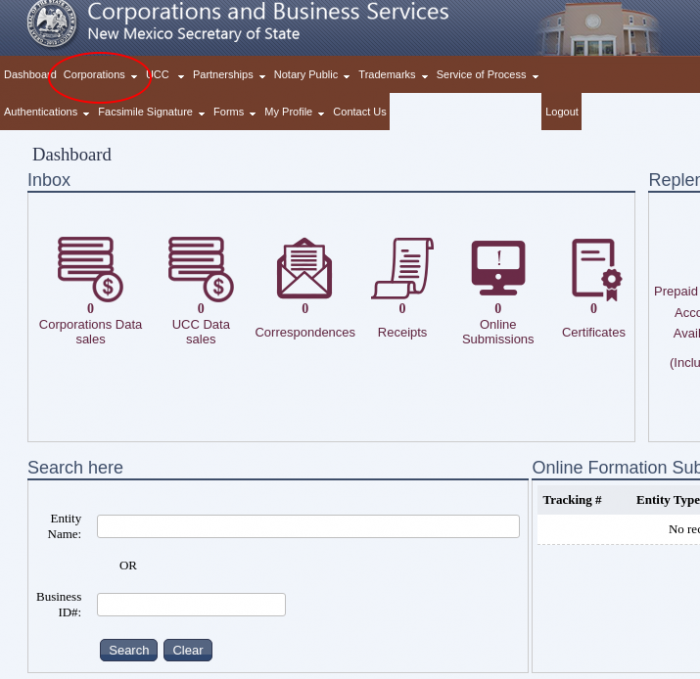
Task: Click the Search here heading
Action: point(75,467)
